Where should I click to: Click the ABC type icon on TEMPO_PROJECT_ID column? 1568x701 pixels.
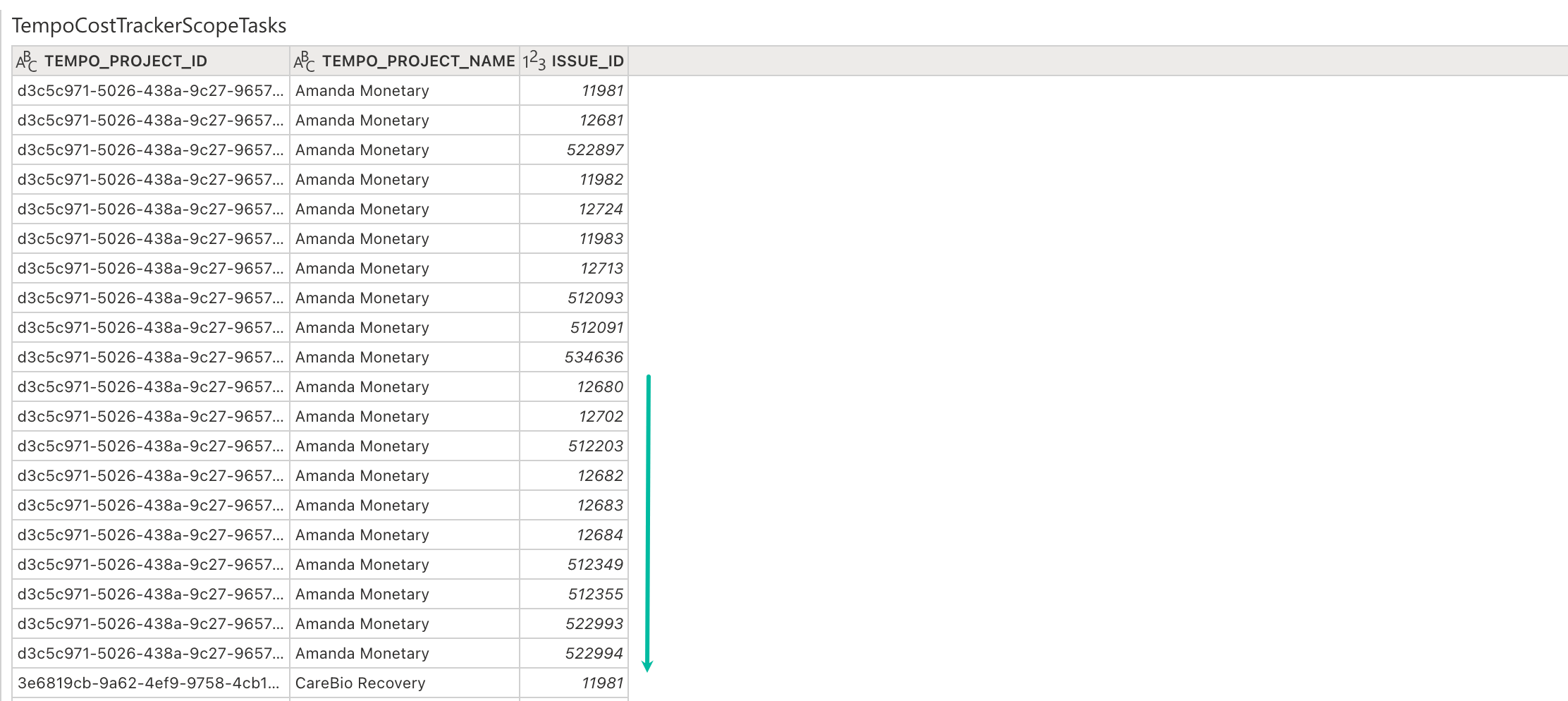pyautogui.click(x=26, y=61)
